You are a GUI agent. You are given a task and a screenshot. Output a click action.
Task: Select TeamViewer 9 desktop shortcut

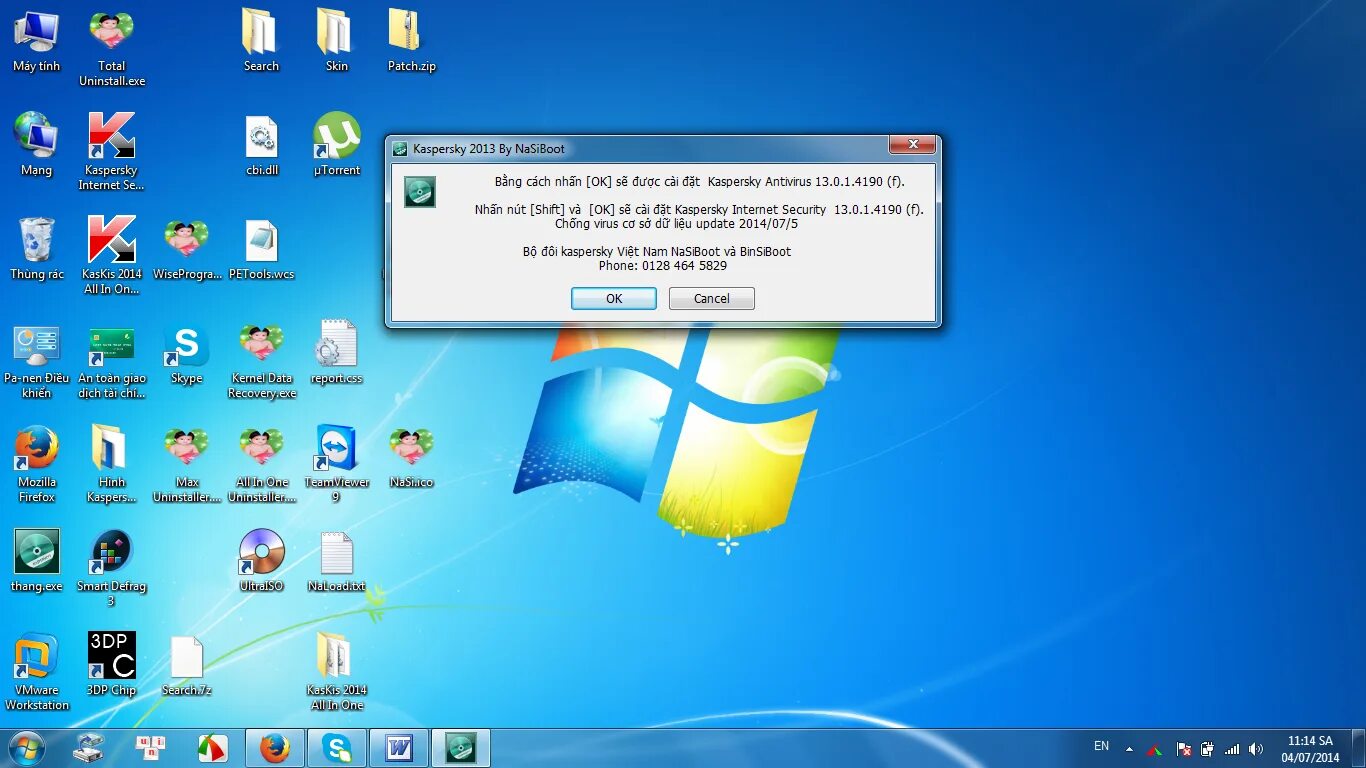coord(336,464)
